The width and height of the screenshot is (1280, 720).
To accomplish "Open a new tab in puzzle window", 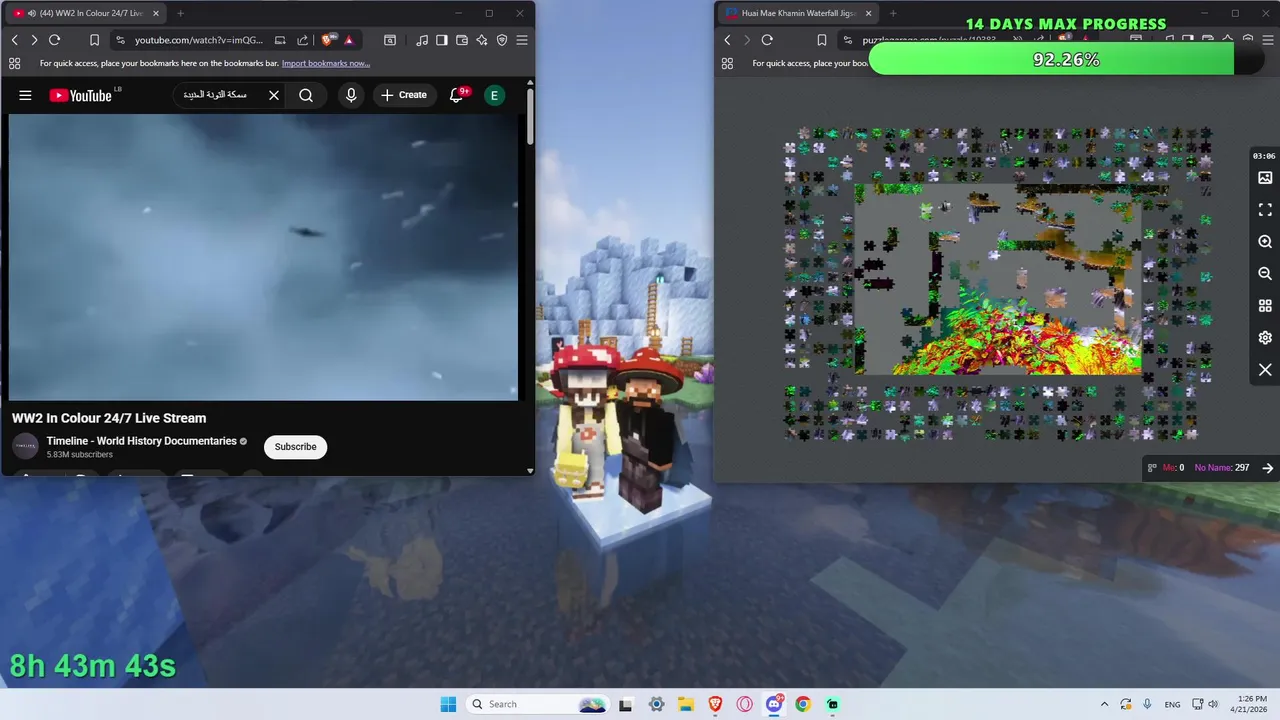I will pyautogui.click(x=893, y=13).
